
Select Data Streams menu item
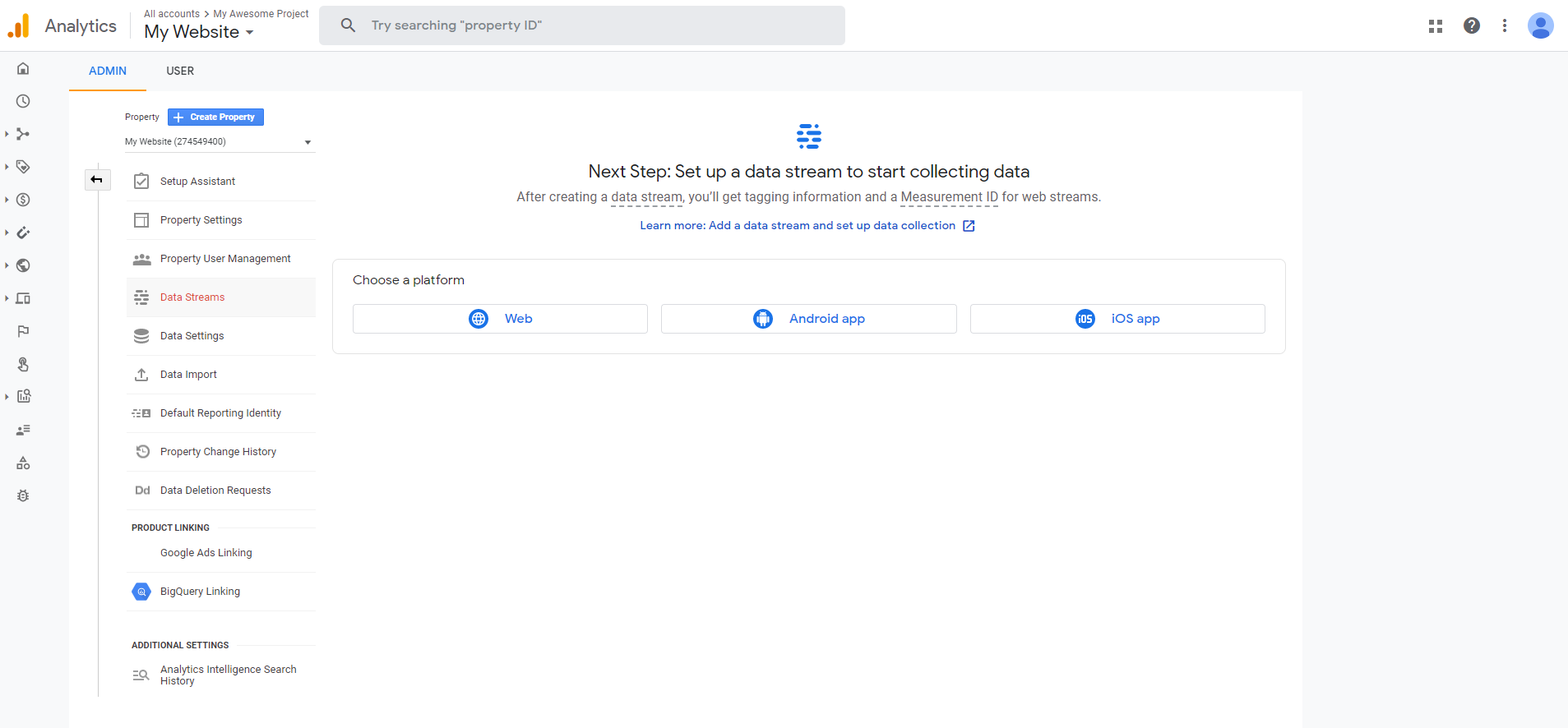coord(221,297)
